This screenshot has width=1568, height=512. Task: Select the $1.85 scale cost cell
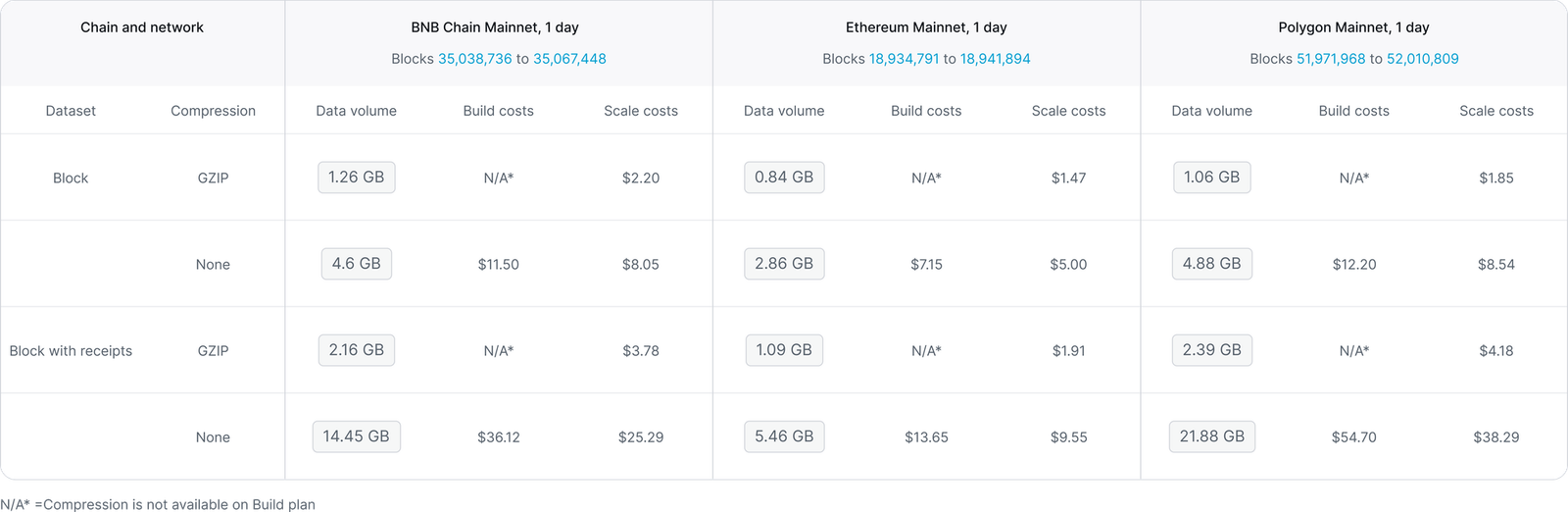pyautogui.click(x=1496, y=179)
